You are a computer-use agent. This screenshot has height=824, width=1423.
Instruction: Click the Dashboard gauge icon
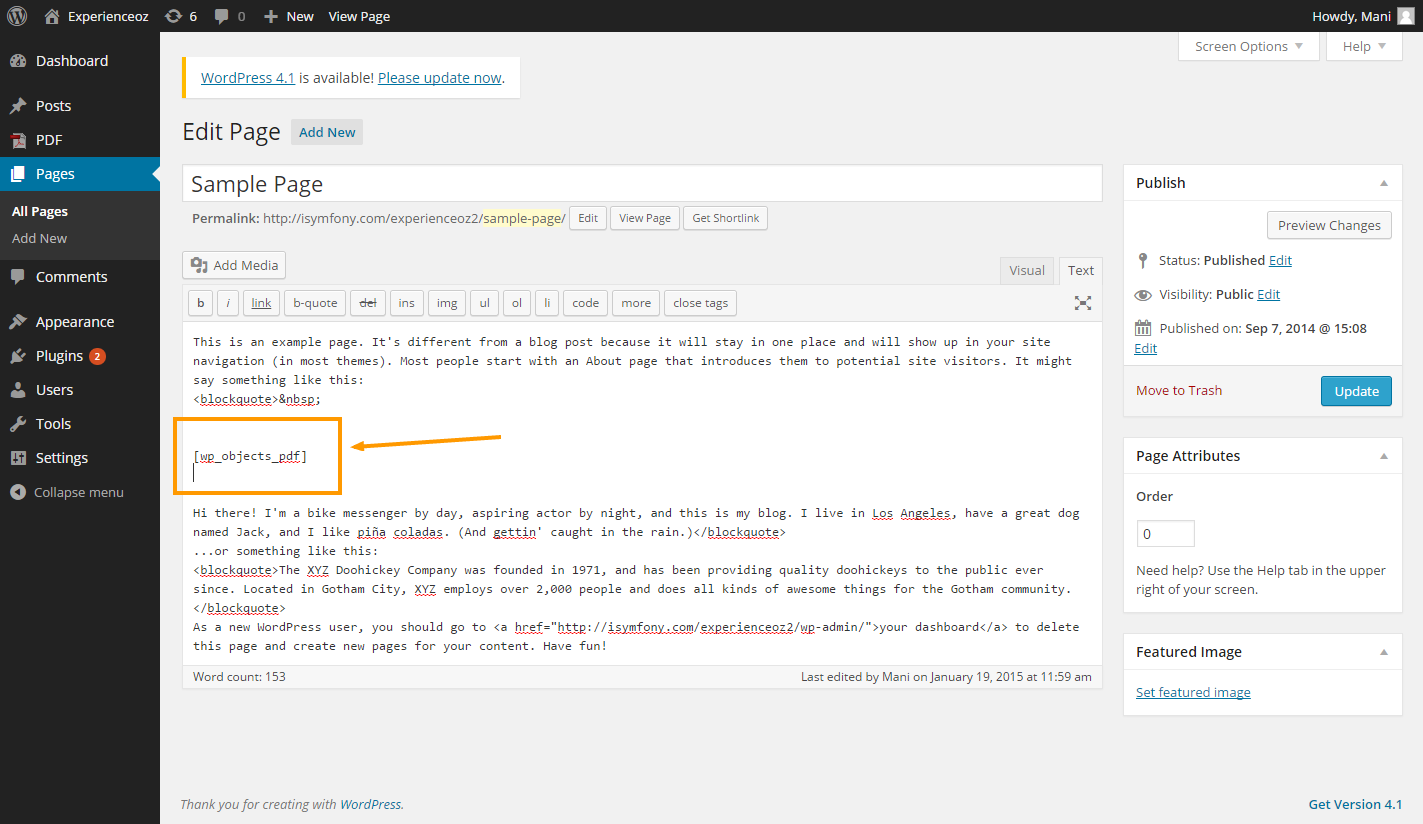[x=18, y=61]
